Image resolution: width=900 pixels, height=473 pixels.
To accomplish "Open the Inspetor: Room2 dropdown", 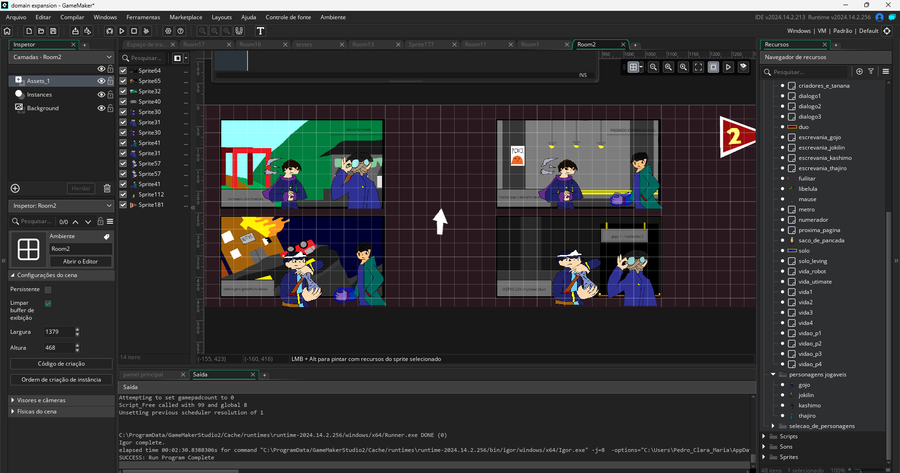I will click(61, 206).
